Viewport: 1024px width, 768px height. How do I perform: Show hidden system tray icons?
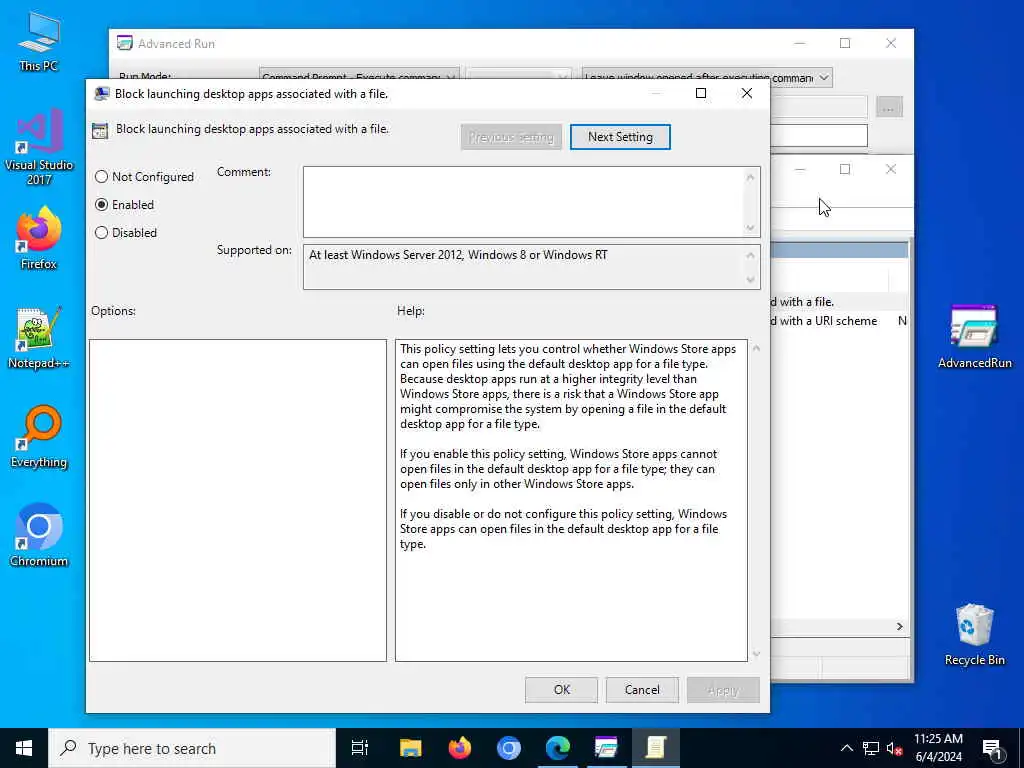coord(846,748)
